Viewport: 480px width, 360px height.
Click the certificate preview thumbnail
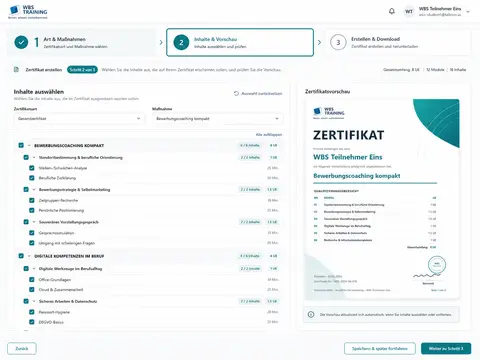(382, 198)
